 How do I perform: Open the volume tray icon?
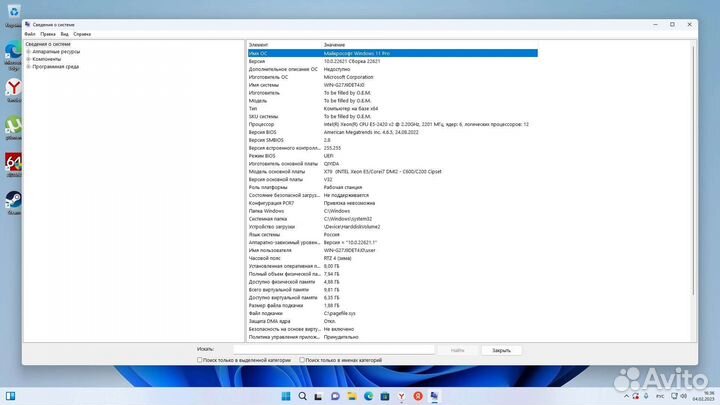point(683,396)
